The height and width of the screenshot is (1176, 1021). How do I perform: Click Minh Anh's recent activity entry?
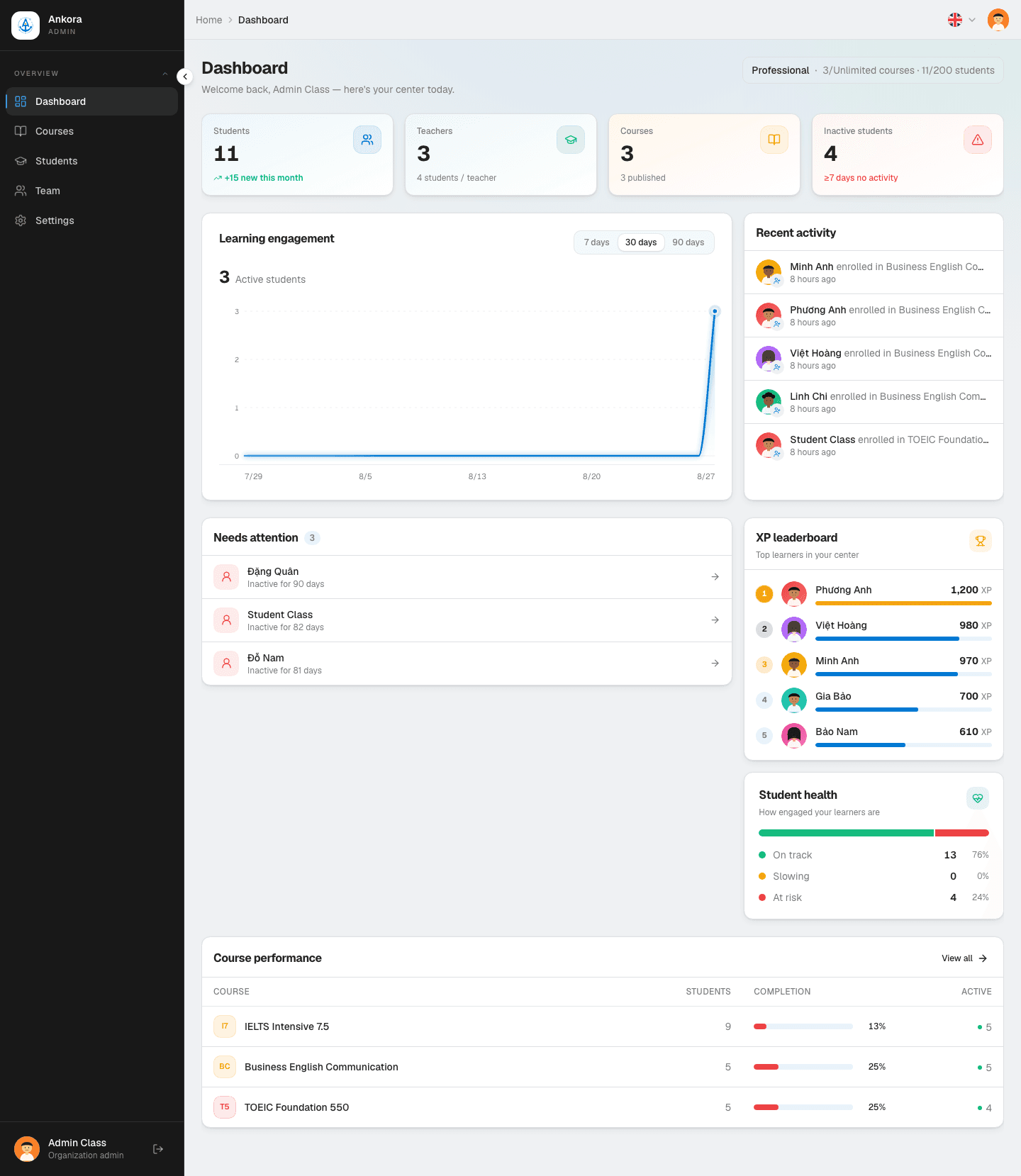pos(874,272)
